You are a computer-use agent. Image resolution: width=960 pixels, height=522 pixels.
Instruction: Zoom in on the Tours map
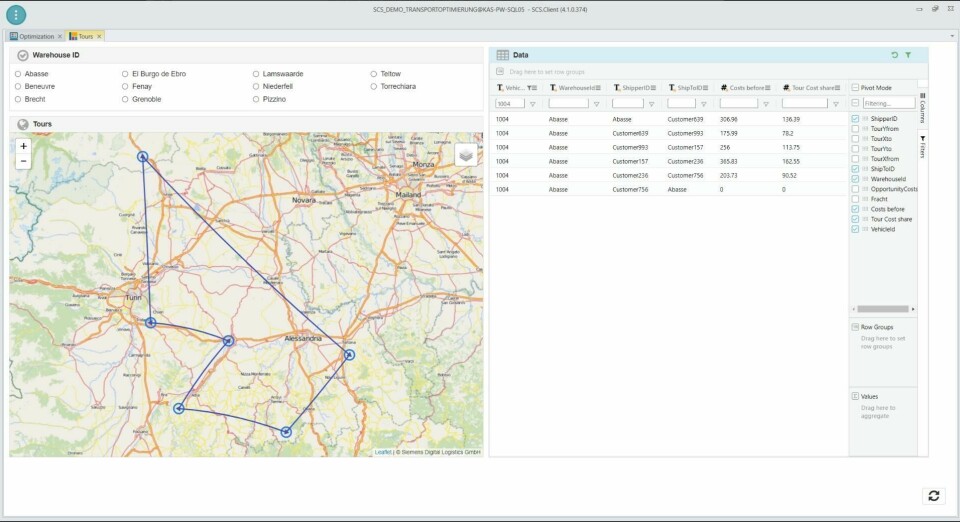click(x=24, y=146)
